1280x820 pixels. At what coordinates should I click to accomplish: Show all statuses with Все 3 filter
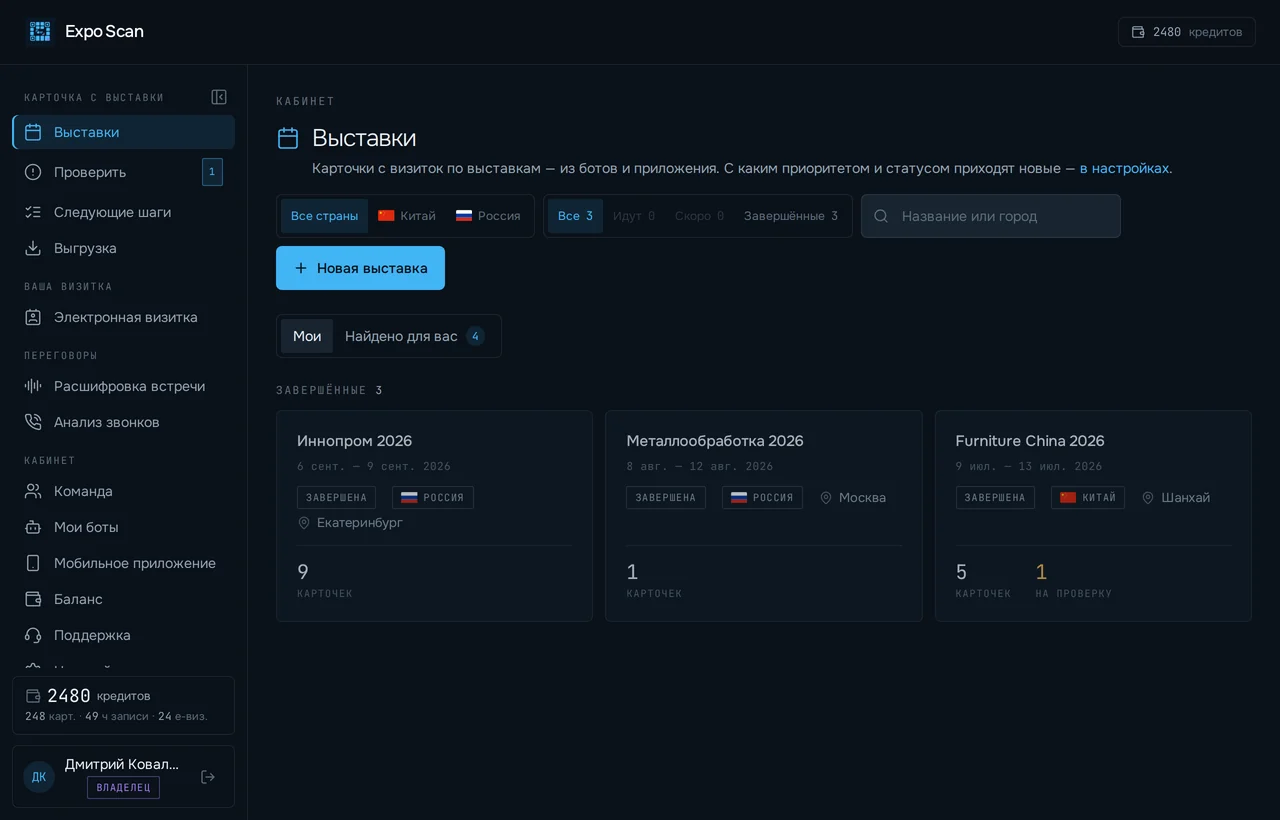click(575, 216)
